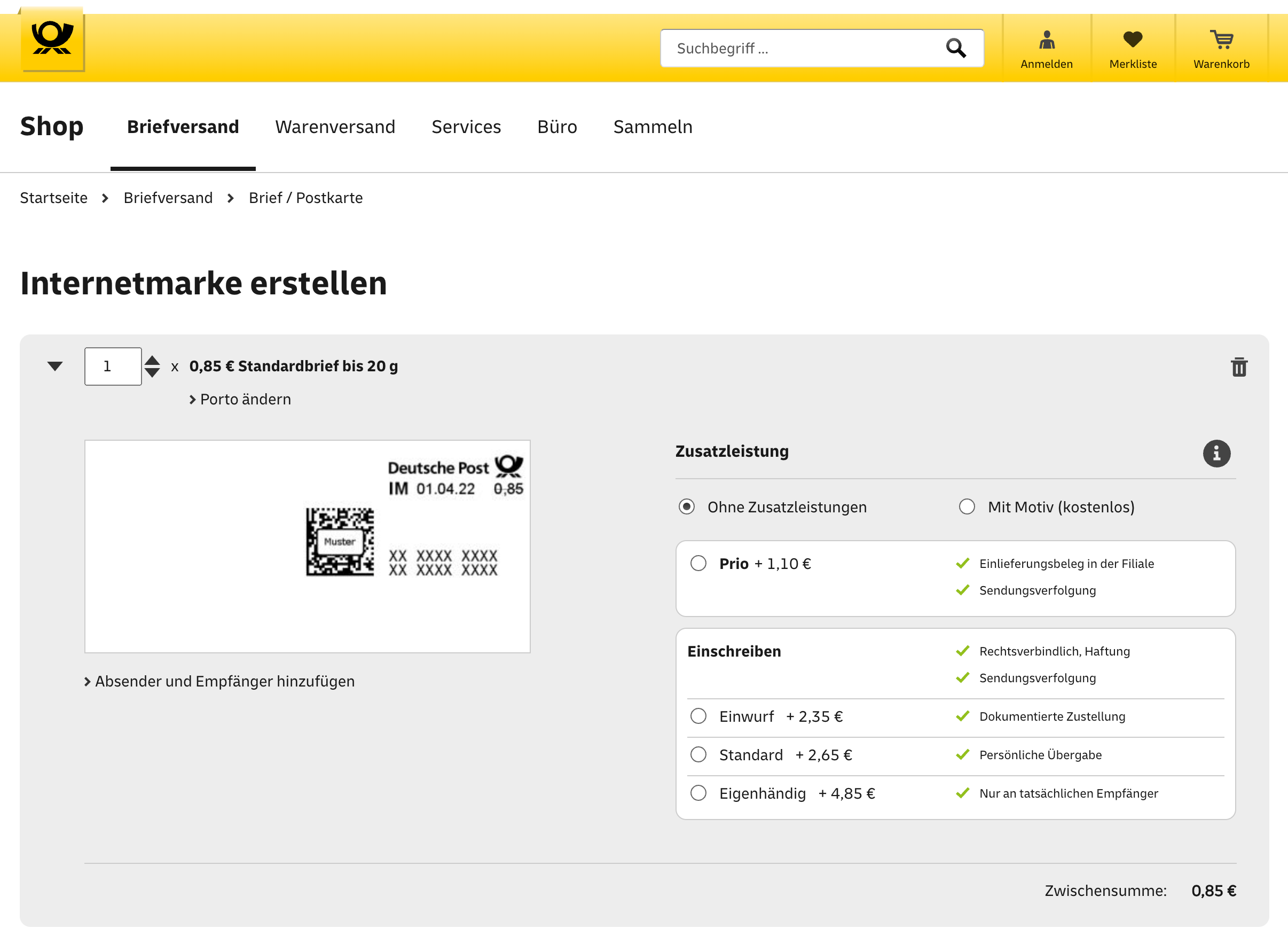Decrease quantity with the down arrow
This screenshot has width=1288, height=936.
[x=152, y=373]
